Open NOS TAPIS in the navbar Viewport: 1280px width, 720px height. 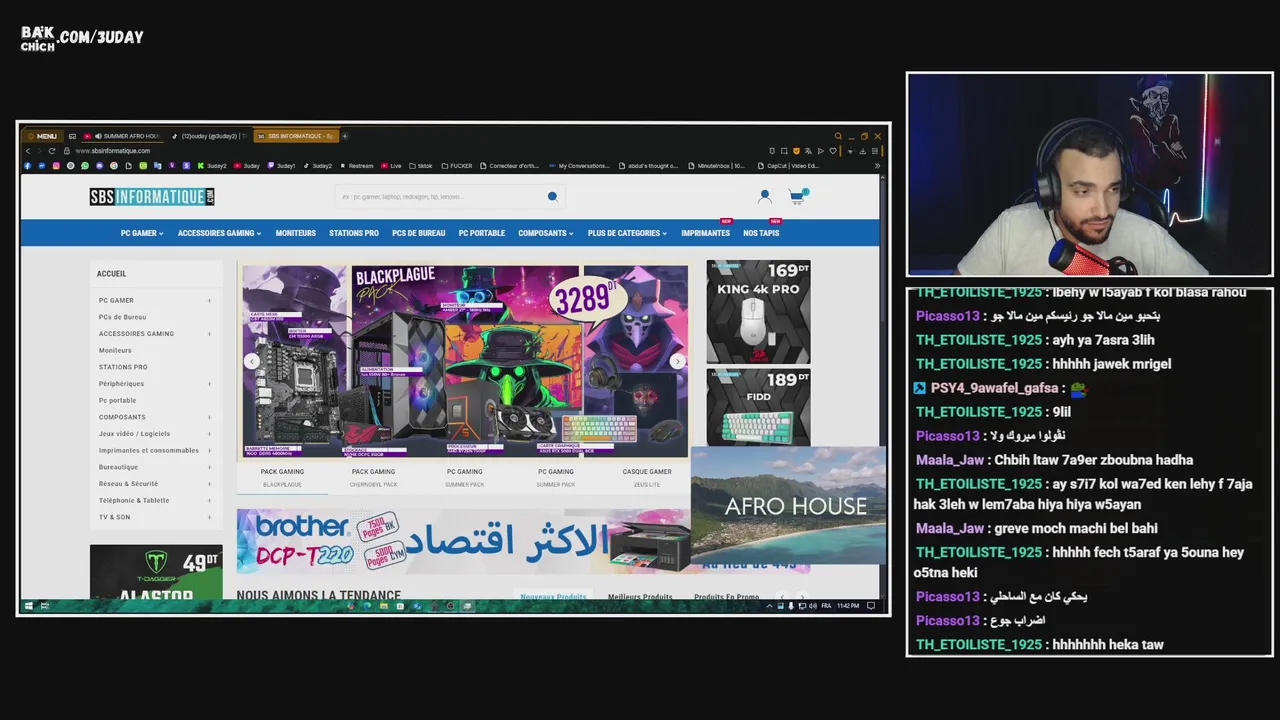tap(761, 233)
